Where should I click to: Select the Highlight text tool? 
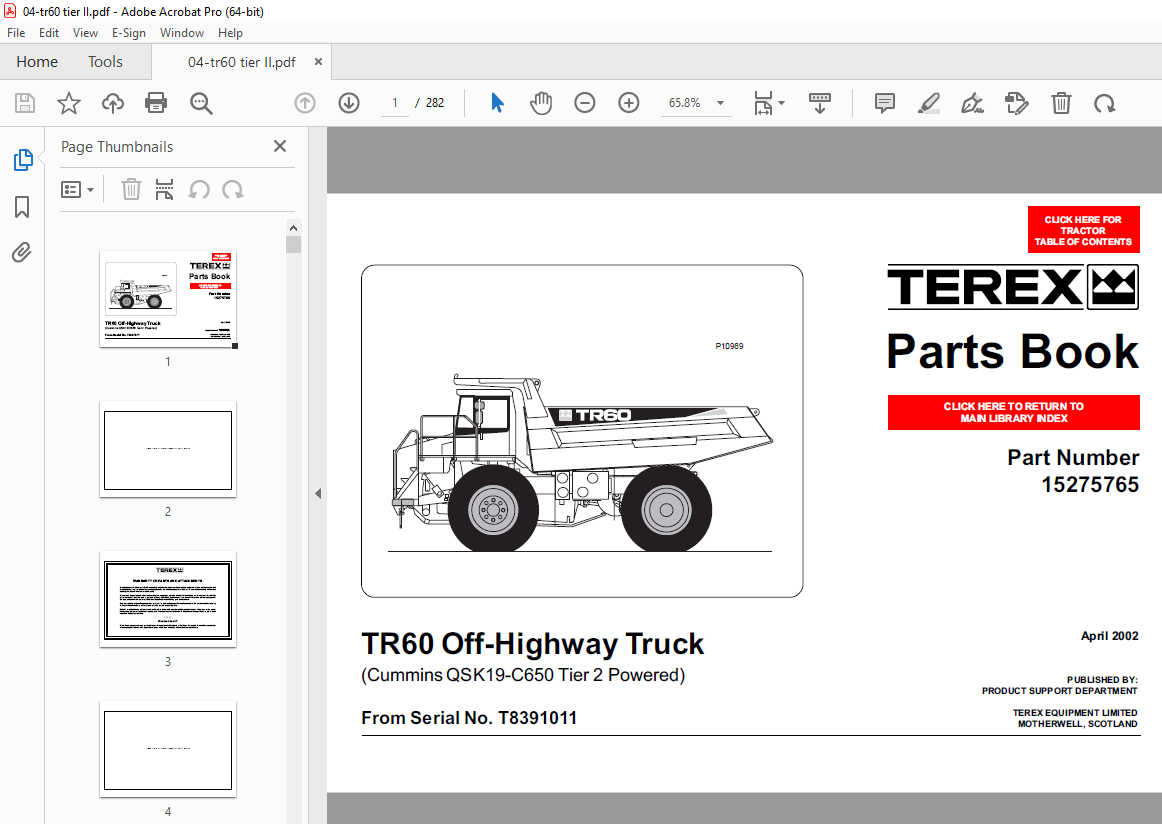pos(929,103)
